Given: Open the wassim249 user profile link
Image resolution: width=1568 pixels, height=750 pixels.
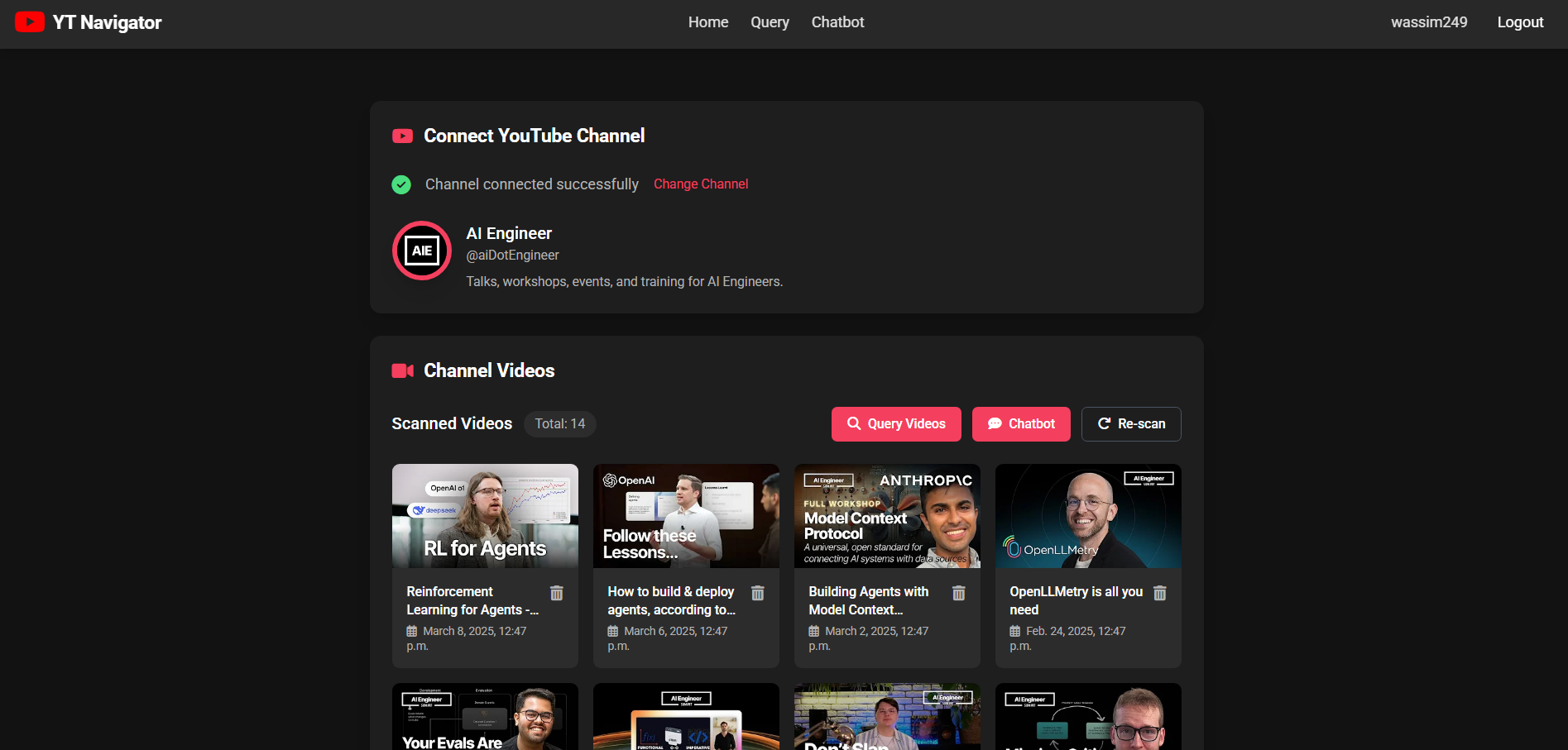Looking at the screenshot, I should pos(1429,22).
